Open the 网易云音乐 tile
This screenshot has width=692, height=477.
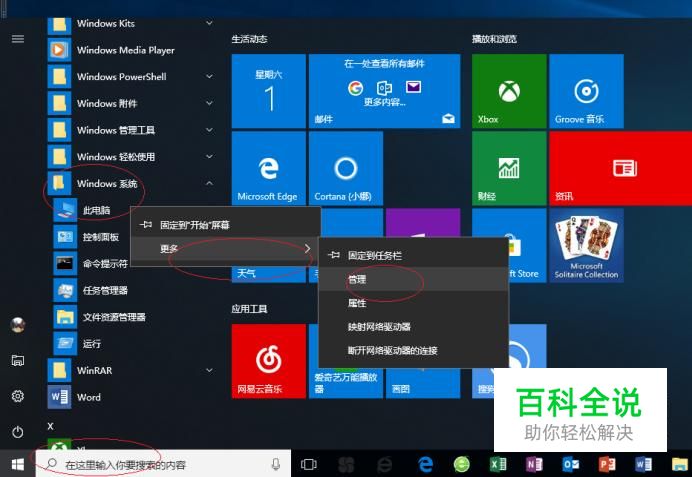coord(268,361)
